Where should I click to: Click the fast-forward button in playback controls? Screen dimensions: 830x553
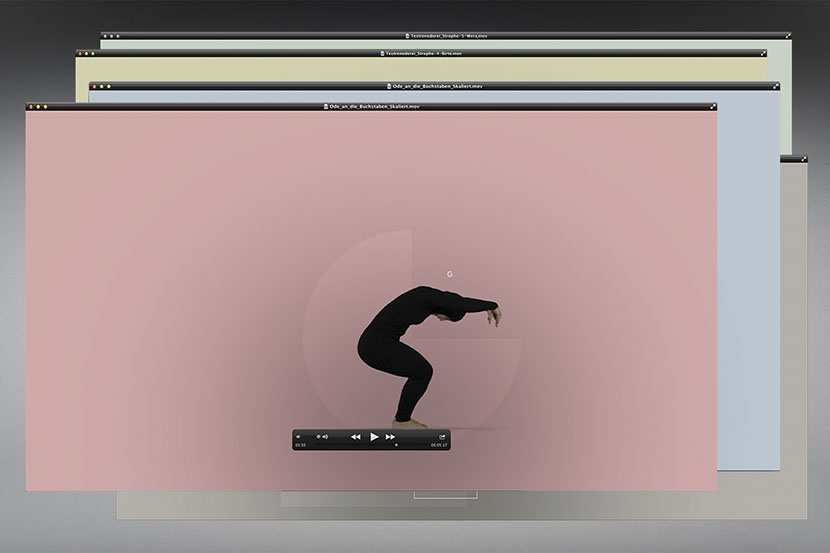click(x=391, y=437)
